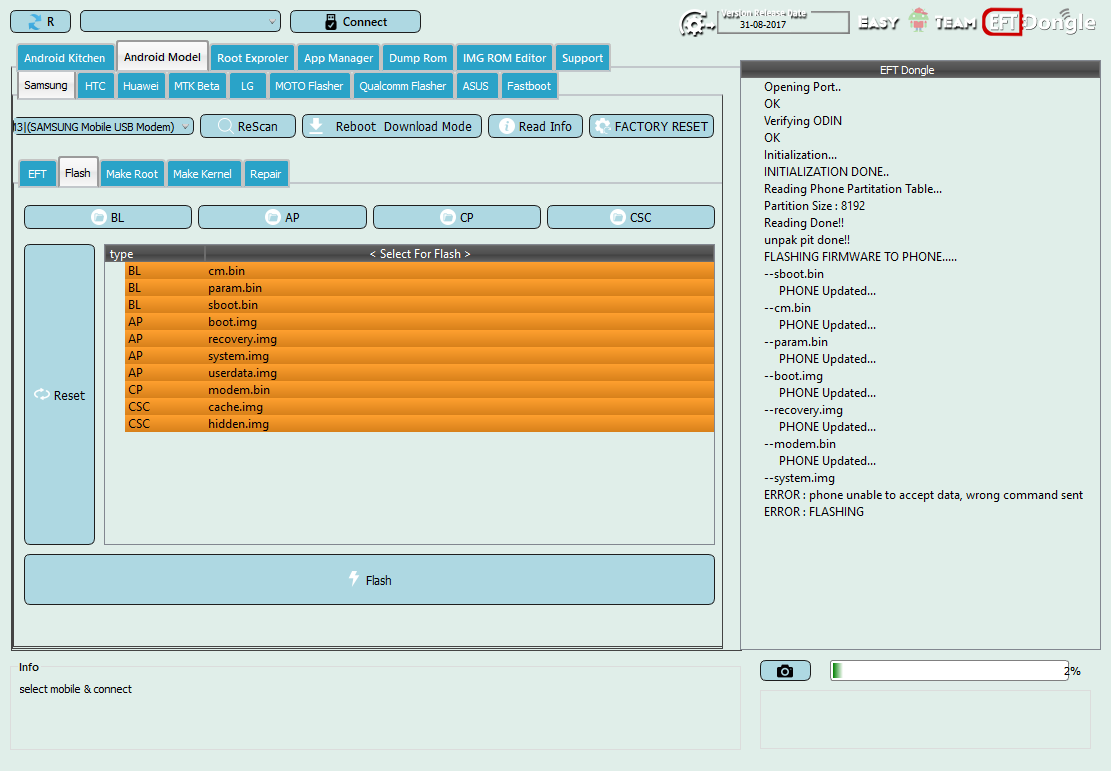Click the FACTORY RESET button
Screen dimensions: 1111x771
651,126
